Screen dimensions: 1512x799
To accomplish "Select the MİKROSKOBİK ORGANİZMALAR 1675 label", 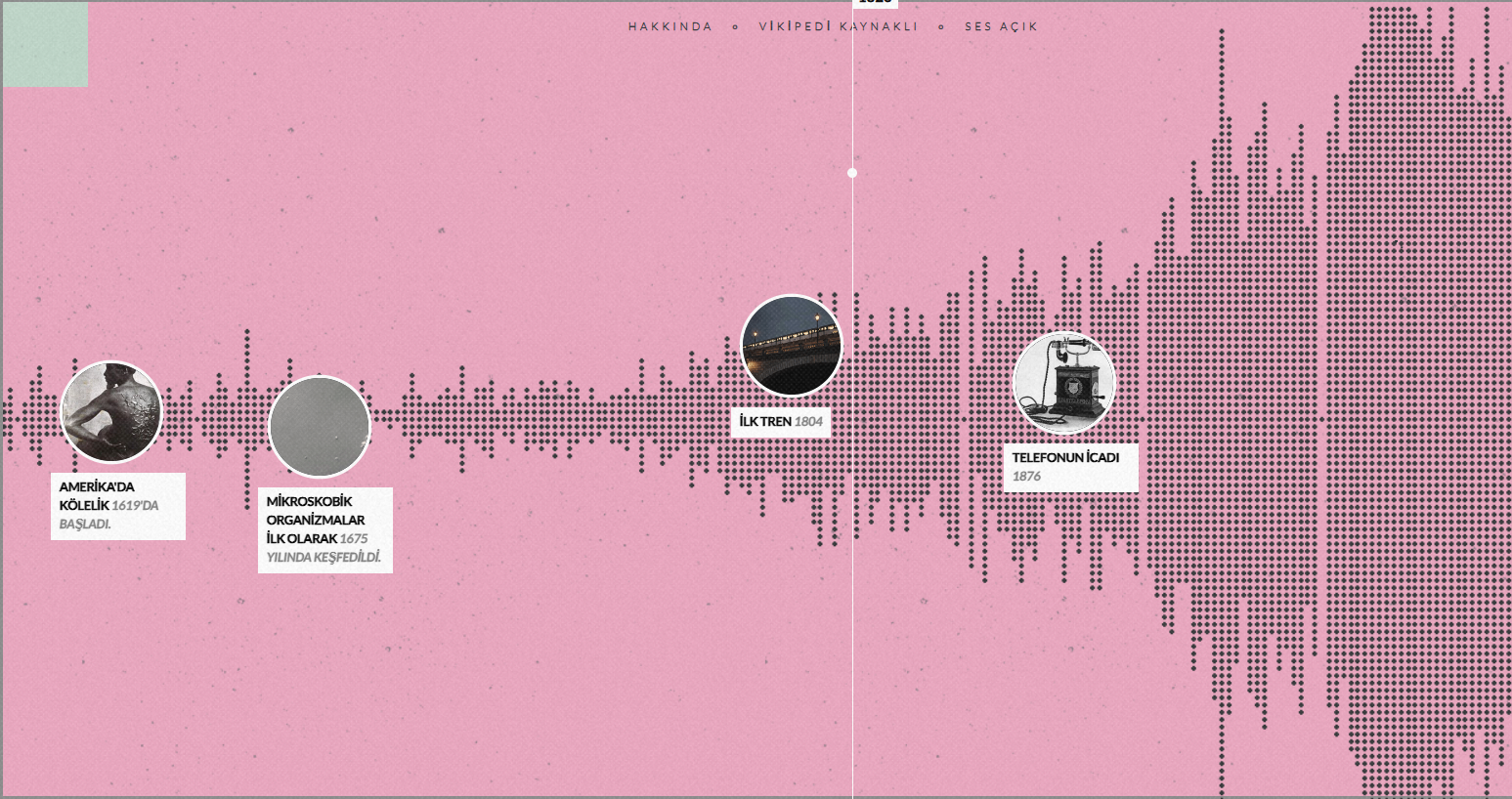I will (x=325, y=529).
